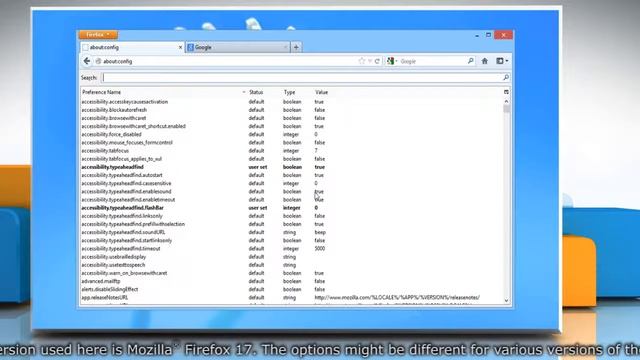Select accessibility.tabfocus_applies_to_xul row
Image resolution: width=640 pixels, height=360 pixels.
(291, 159)
